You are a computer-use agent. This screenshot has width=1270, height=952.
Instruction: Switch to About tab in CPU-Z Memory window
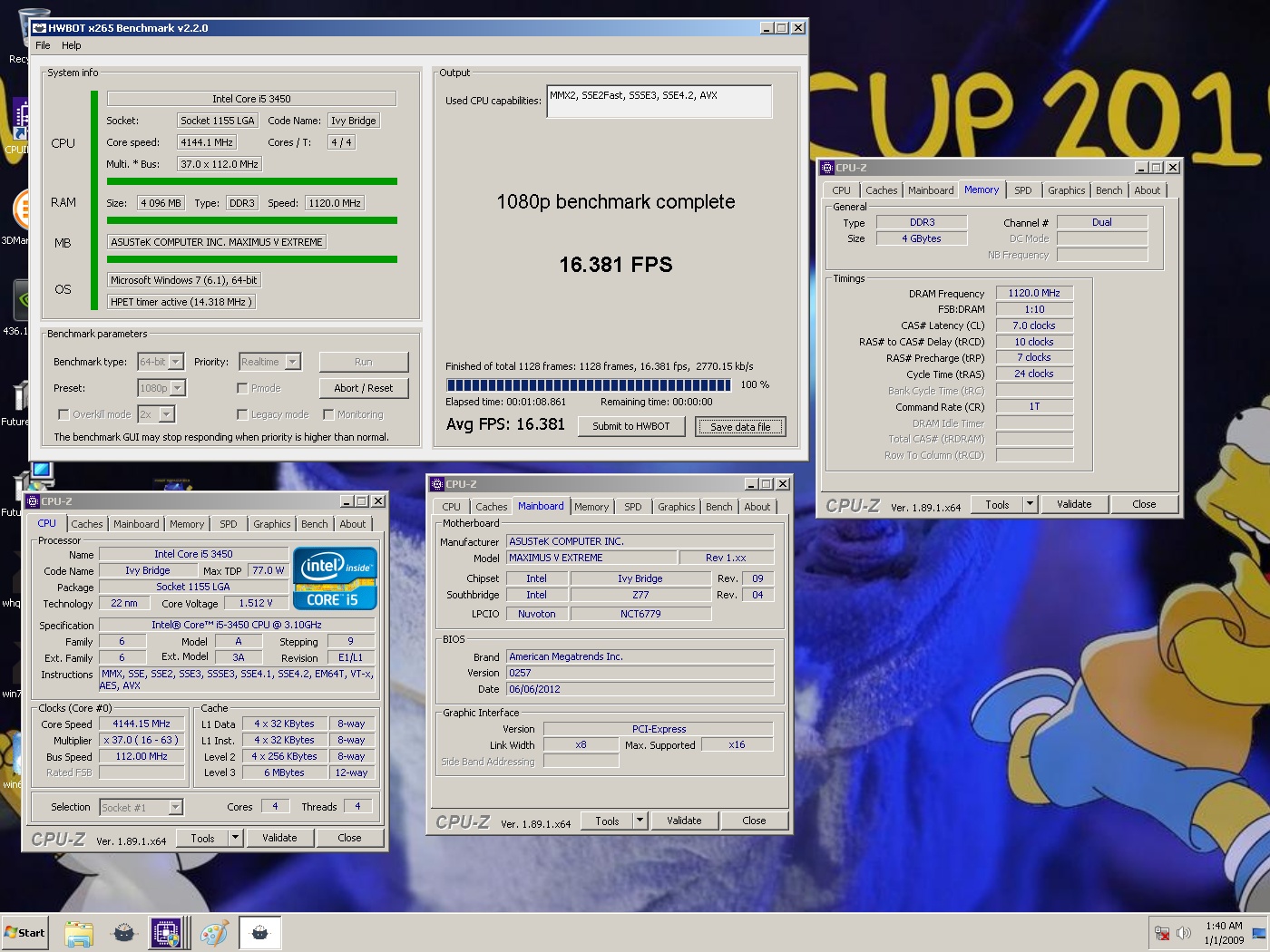tap(1147, 190)
